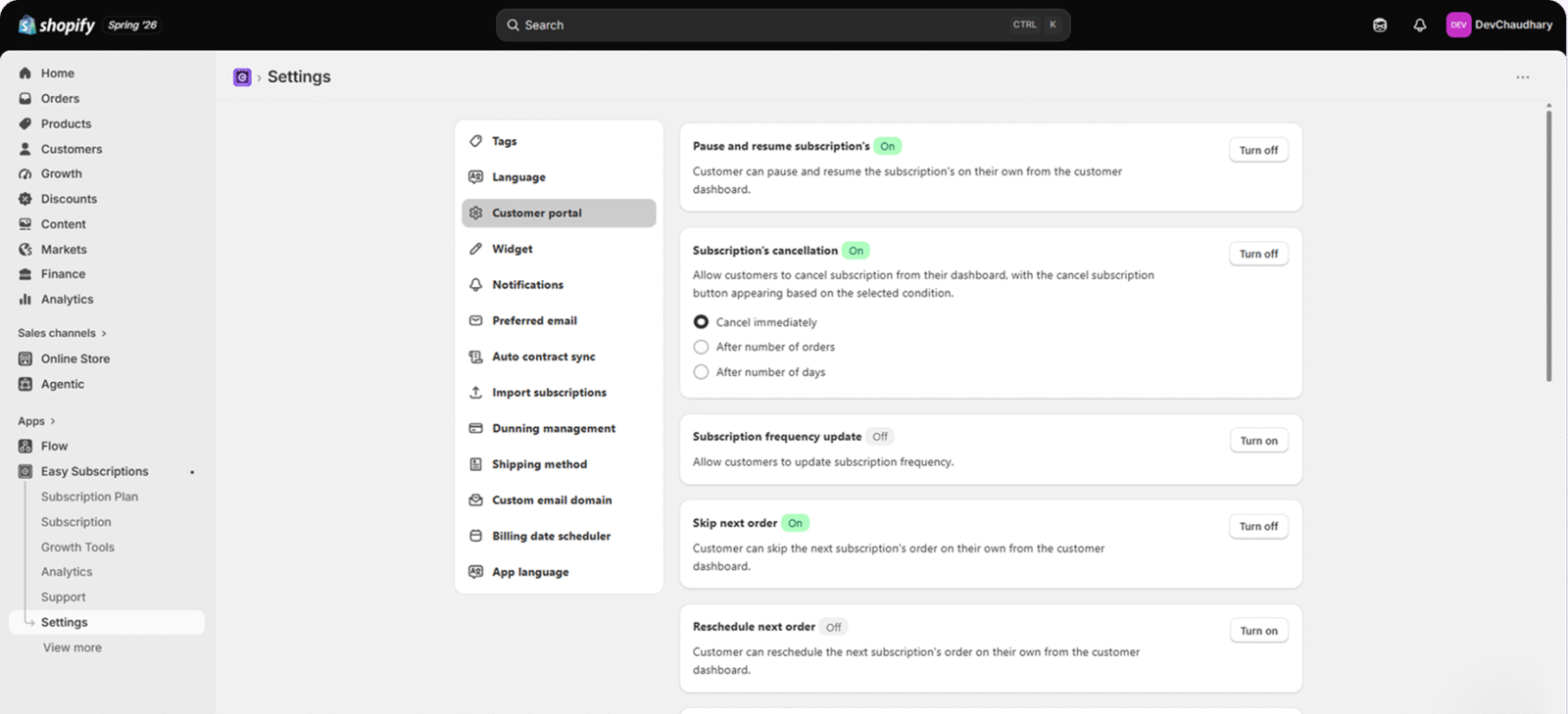
Task: Expand the Sales channels section chevron
Action: pos(104,334)
